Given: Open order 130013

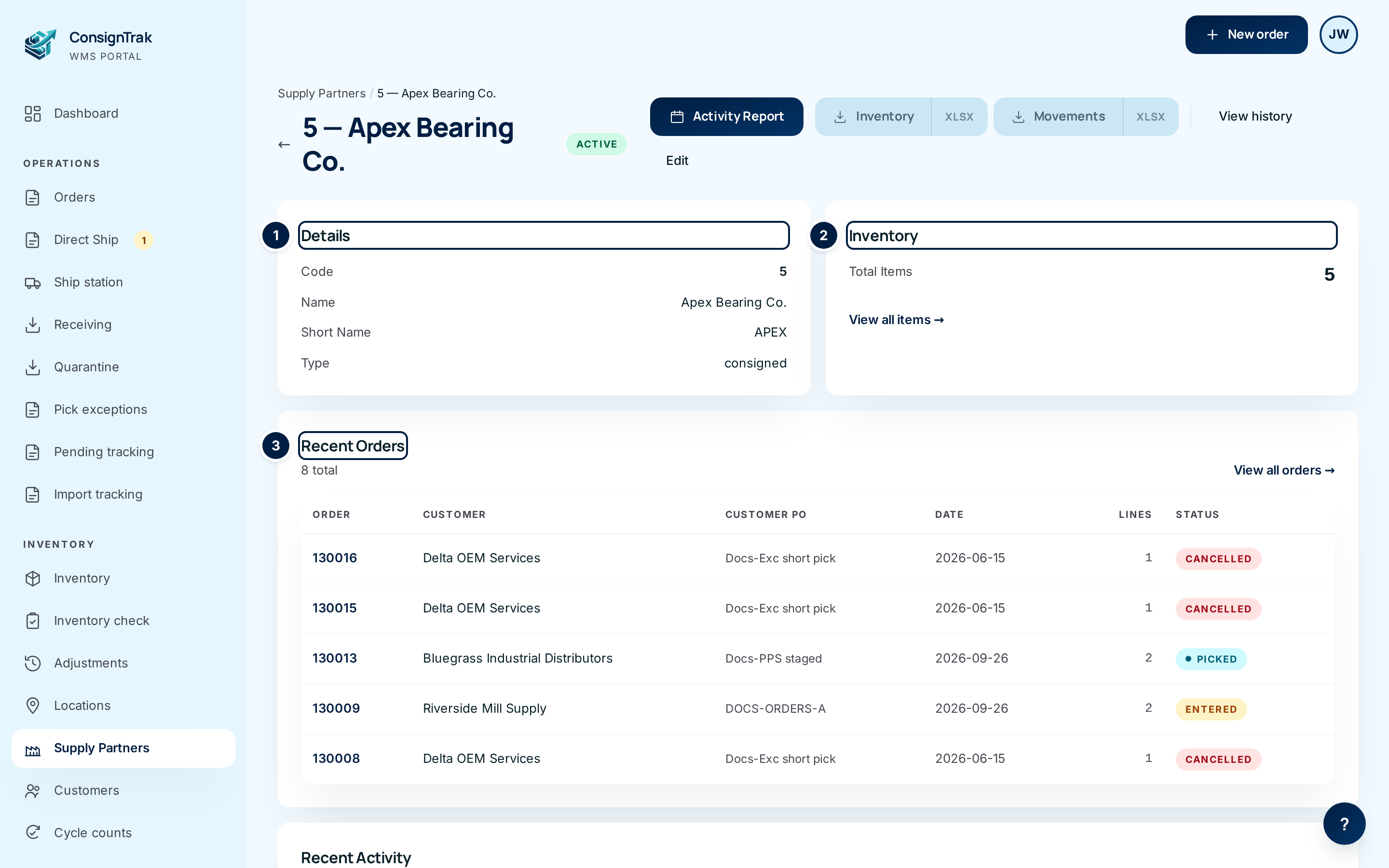Looking at the screenshot, I should coord(335,658).
